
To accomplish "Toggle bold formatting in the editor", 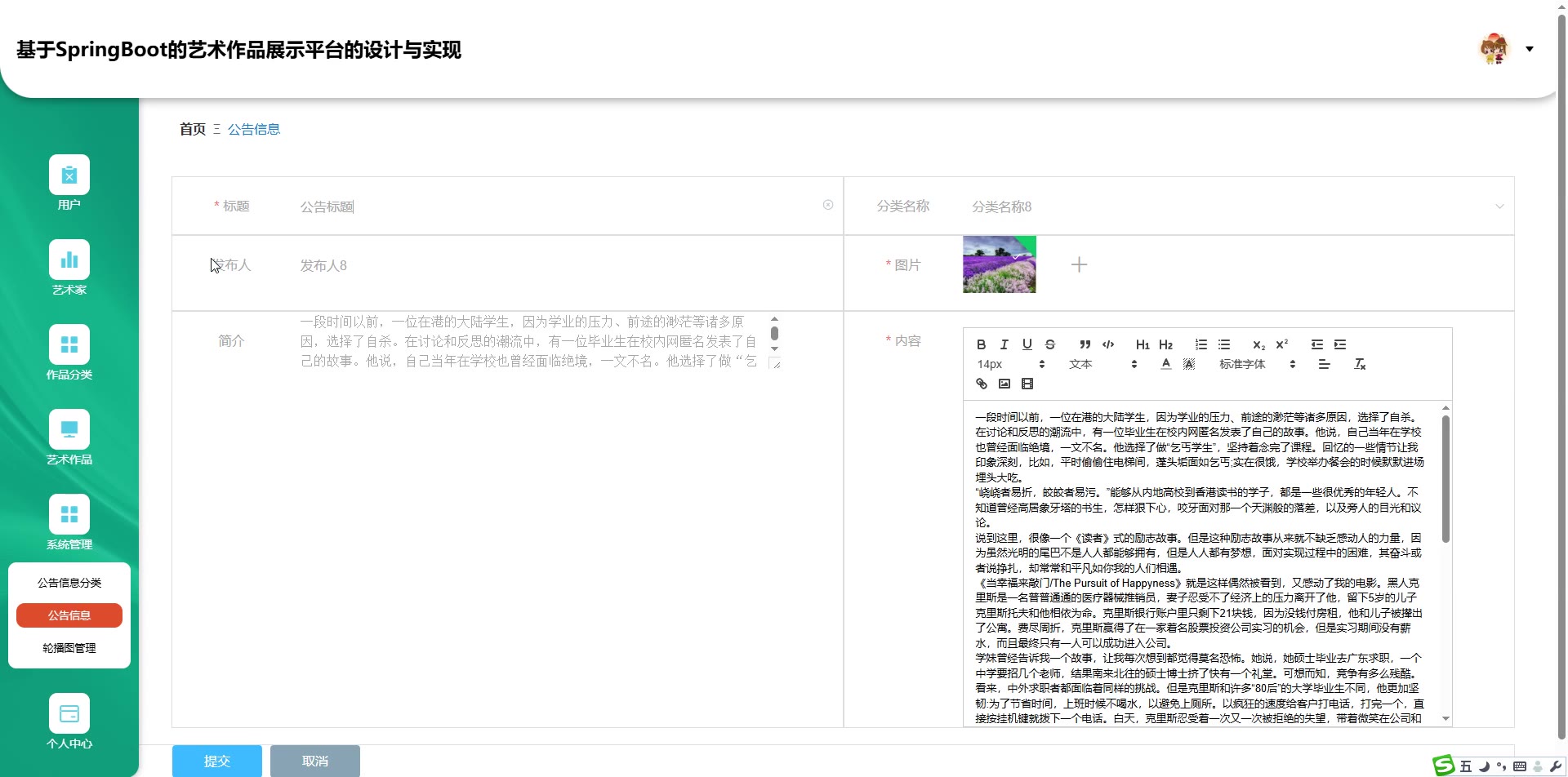I will 982,344.
